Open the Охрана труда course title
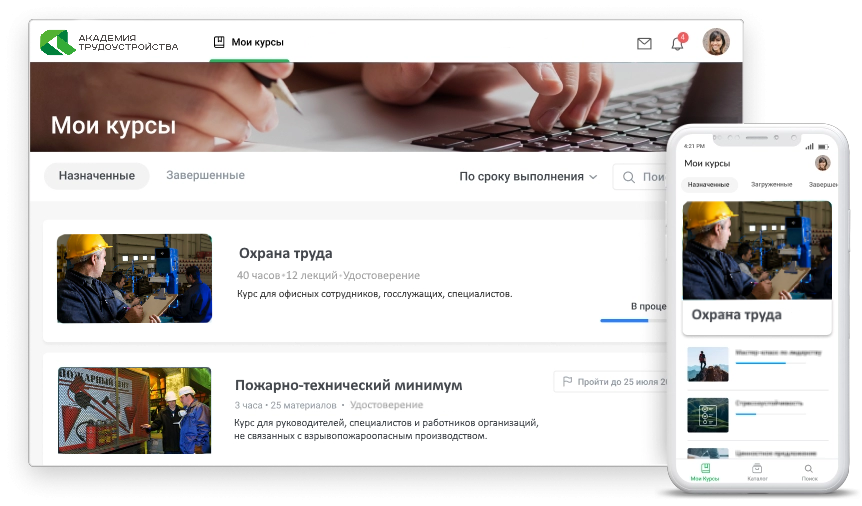Viewport: 862px width, 506px height. coord(285,253)
